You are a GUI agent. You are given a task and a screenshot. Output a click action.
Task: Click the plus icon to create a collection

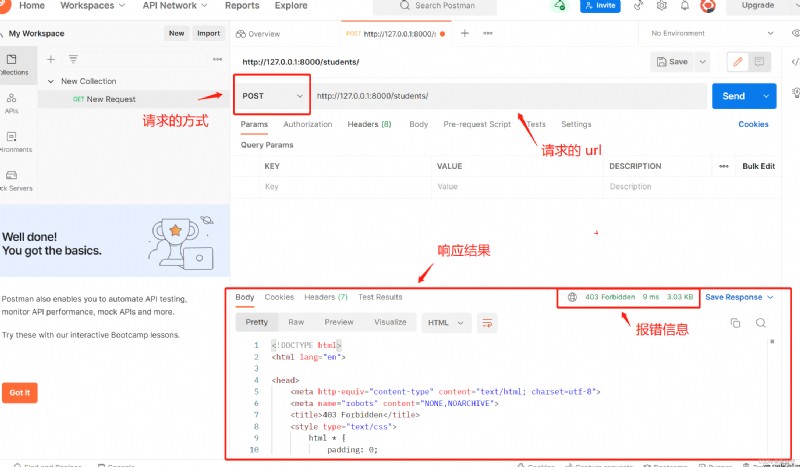[51, 60]
